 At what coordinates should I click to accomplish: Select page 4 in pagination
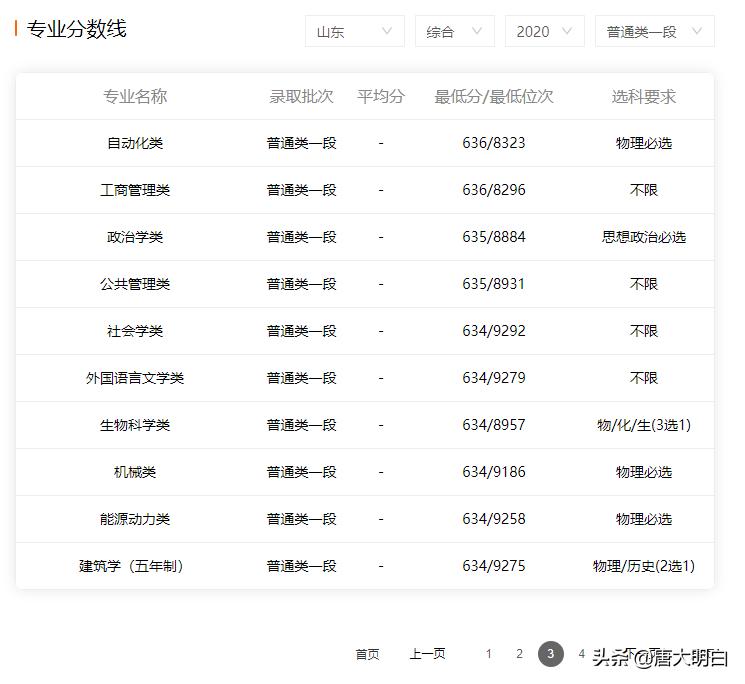click(x=581, y=654)
